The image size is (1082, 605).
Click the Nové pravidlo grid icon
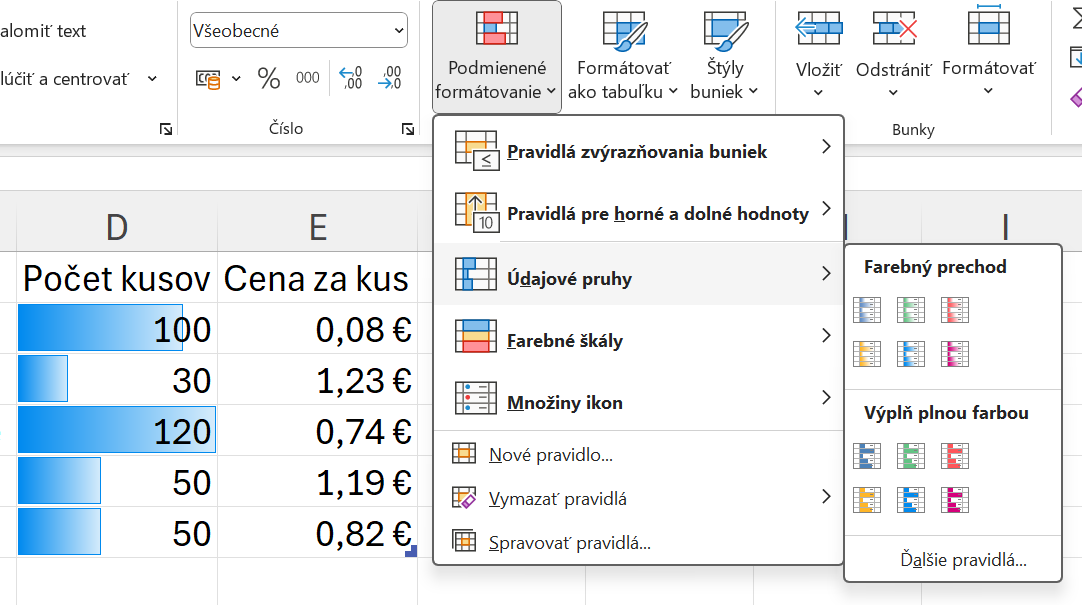464,453
